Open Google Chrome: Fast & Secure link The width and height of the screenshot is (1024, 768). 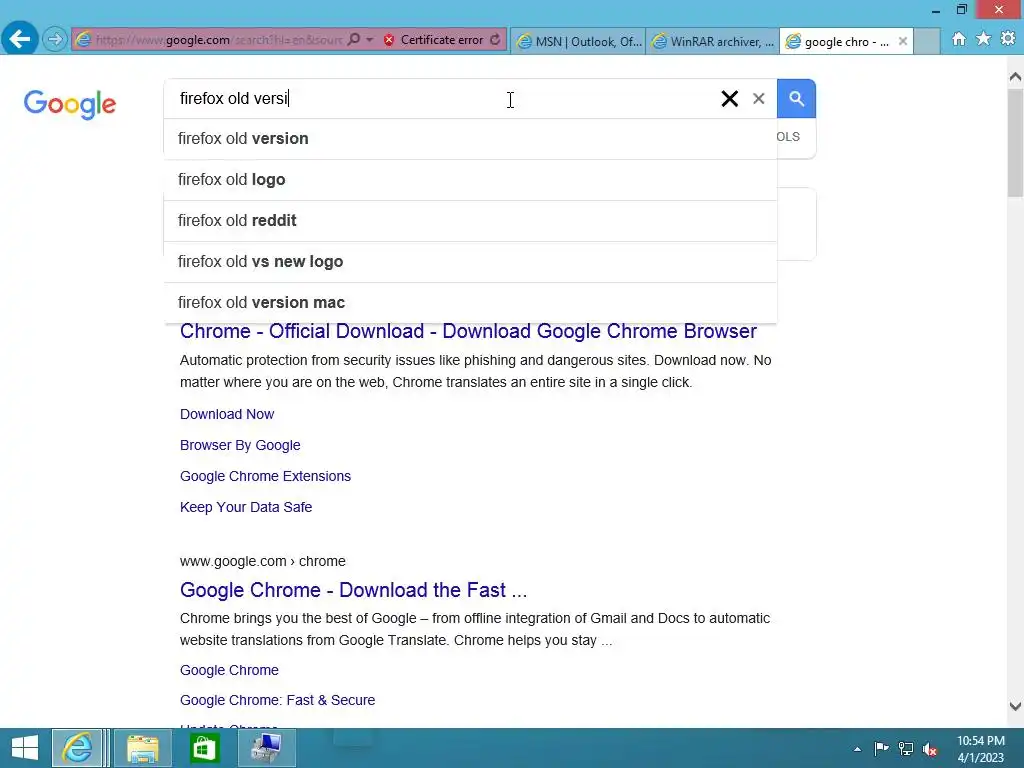(278, 700)
